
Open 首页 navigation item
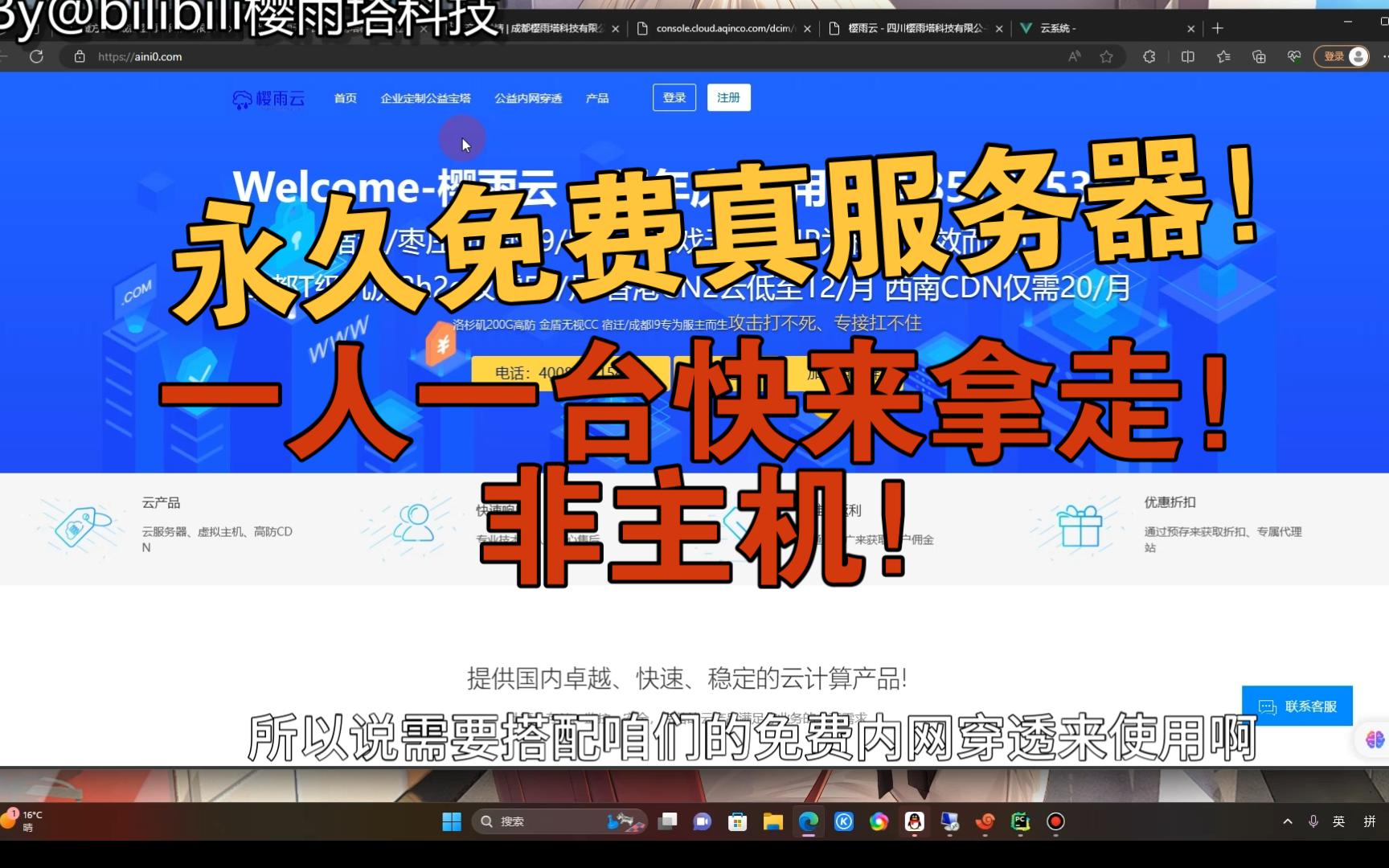click(x=346, y=98)
